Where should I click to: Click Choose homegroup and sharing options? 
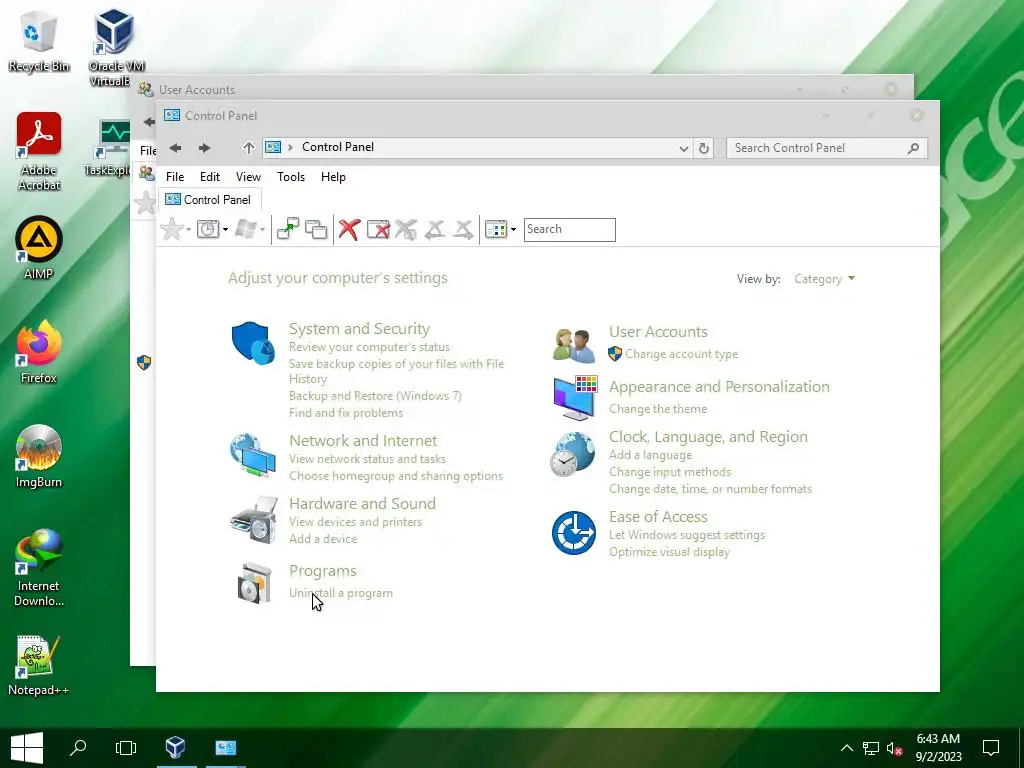[x=396, y=476]
